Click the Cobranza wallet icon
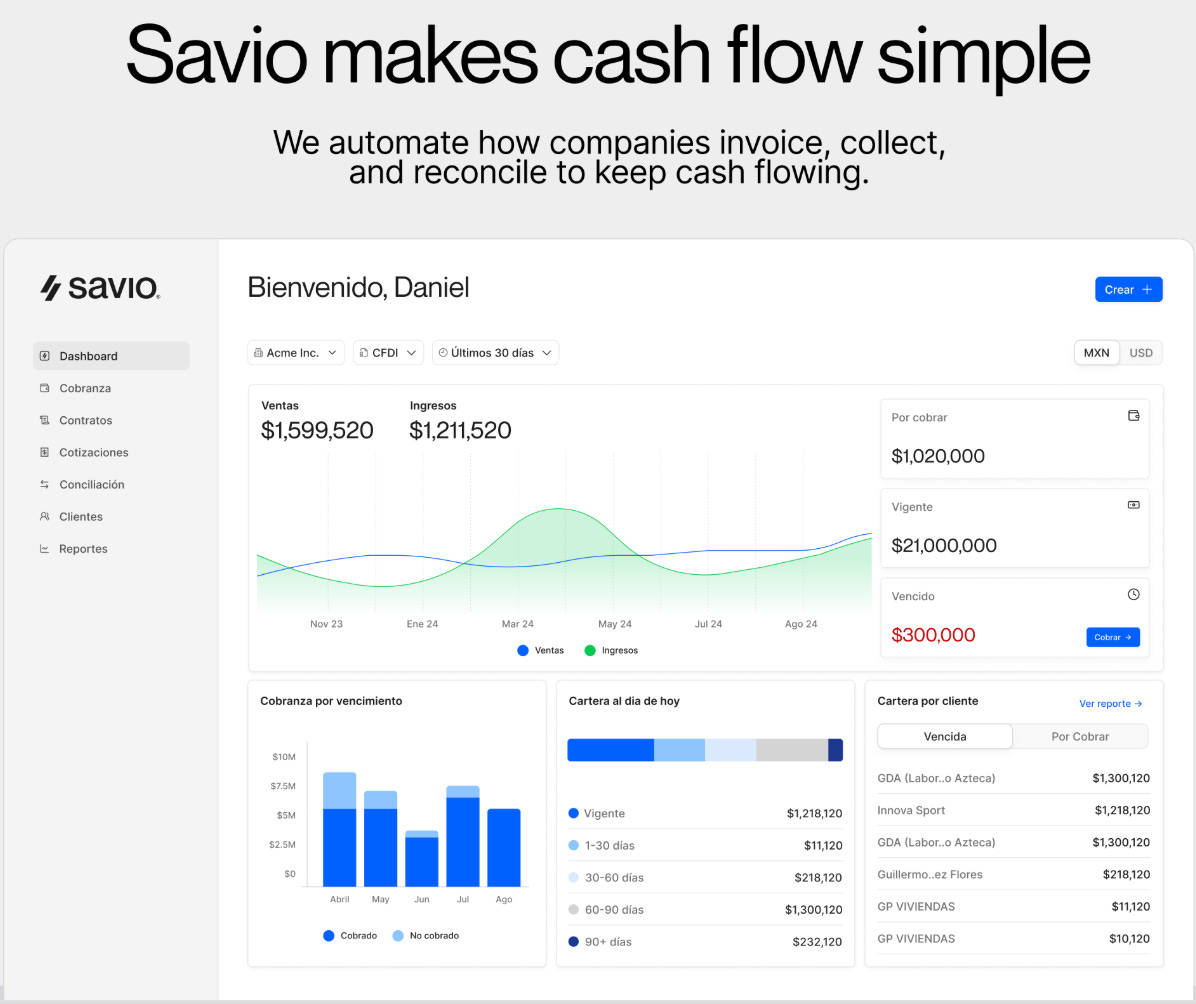 click(44, 388)
